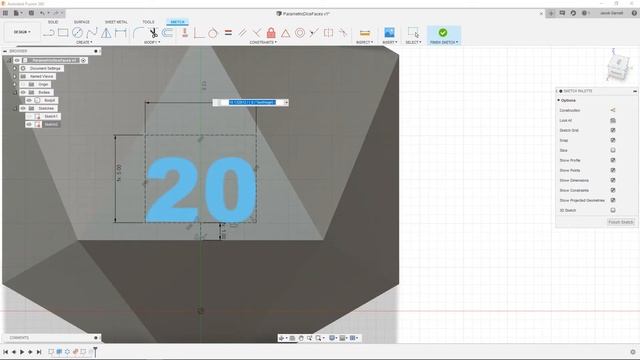
Task: Open the Constraints dropdown menu
Action: click(263, 42)
